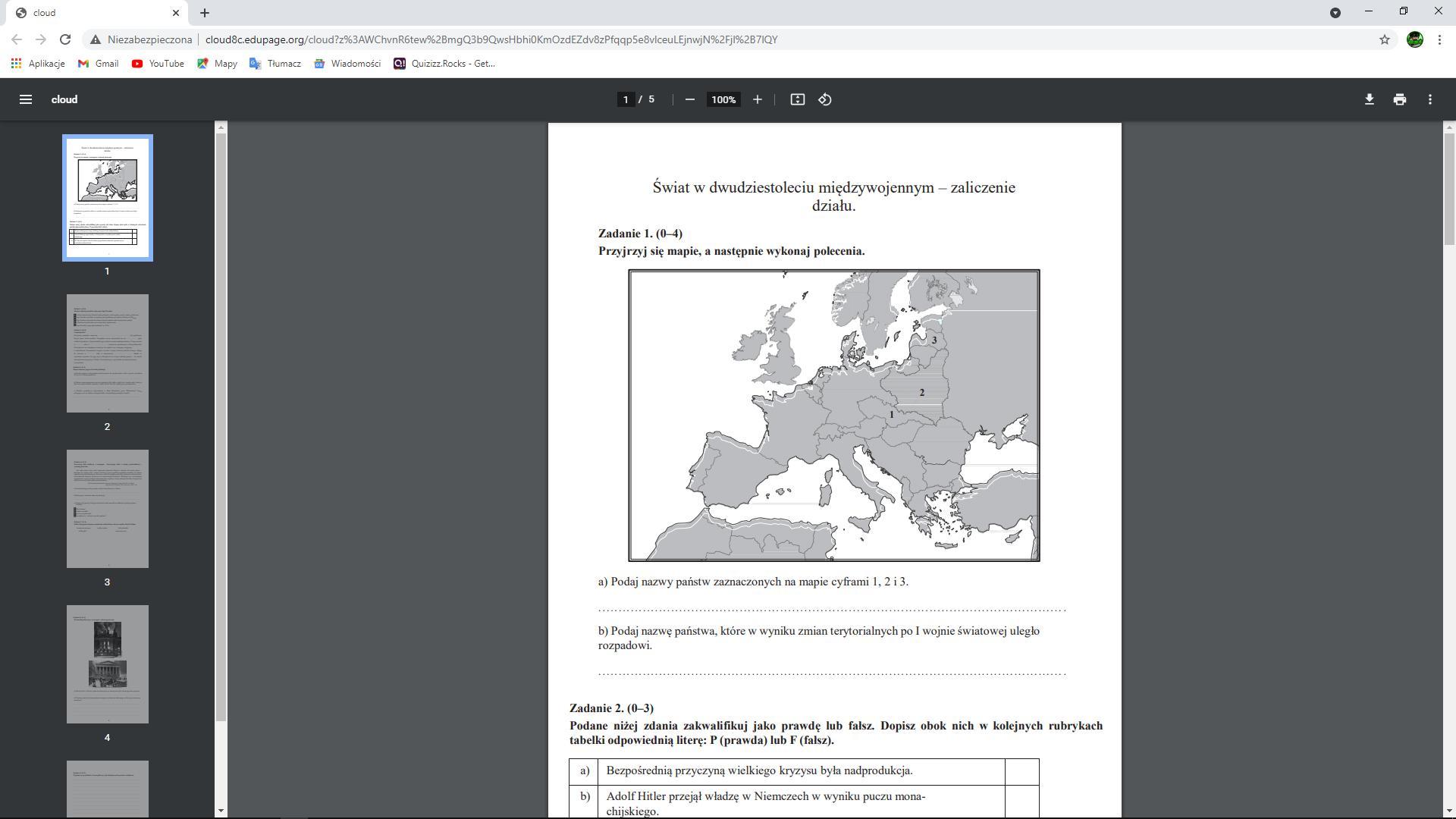Click sentence 'Bezpośrednią przyczyną wielkiego kryzysu'
1456x819 pixels.
coord(759,770)
